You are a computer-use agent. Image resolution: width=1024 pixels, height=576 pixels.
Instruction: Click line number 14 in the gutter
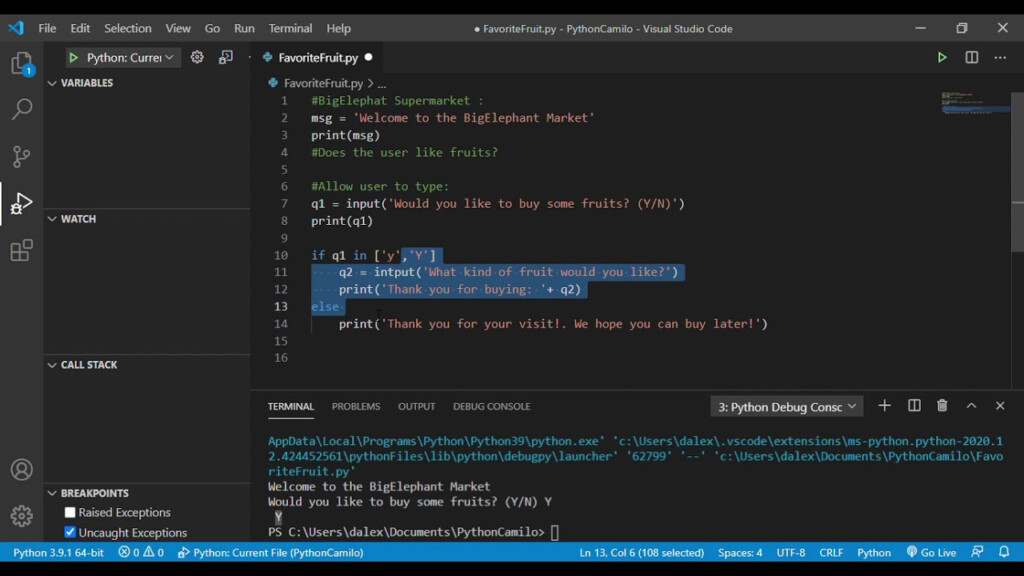point(281,323)
